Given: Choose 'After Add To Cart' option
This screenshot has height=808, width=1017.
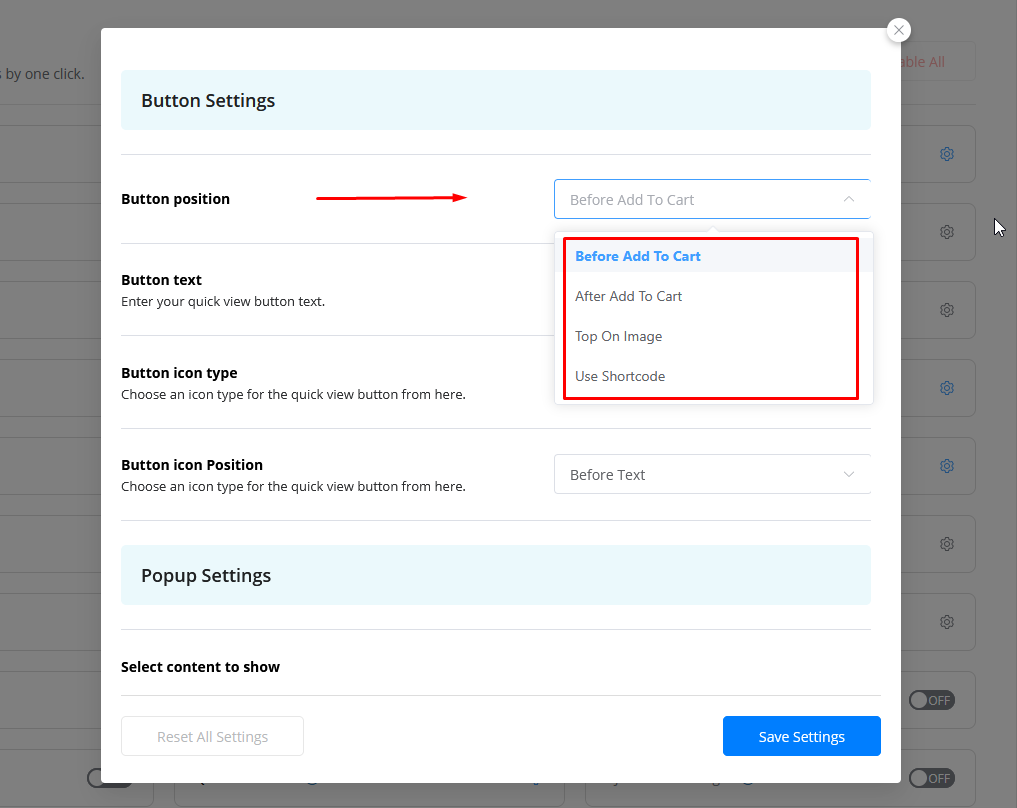Looking at the screenshot, I should (x=629, y=296).
